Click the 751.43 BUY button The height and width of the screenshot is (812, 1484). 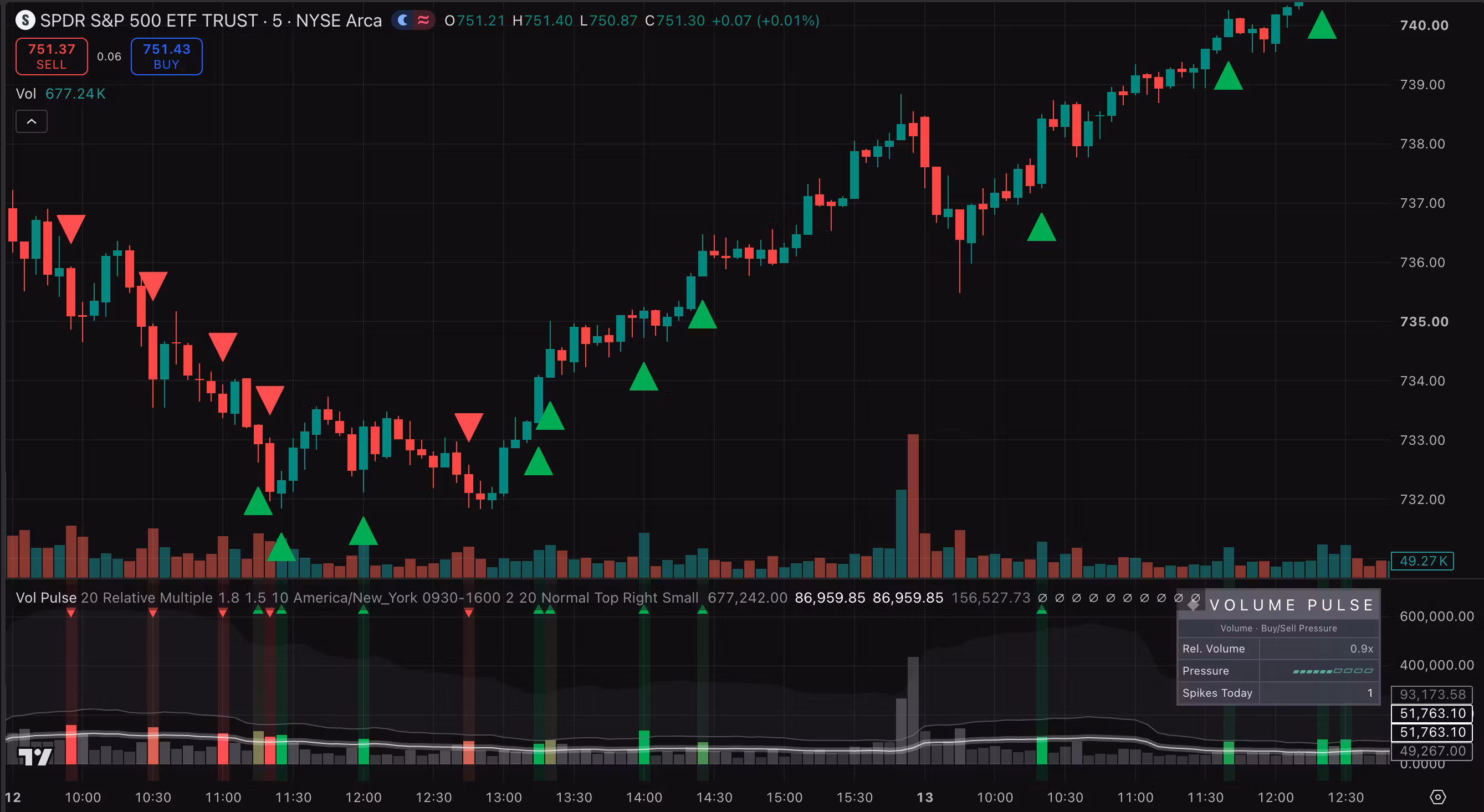166,56
